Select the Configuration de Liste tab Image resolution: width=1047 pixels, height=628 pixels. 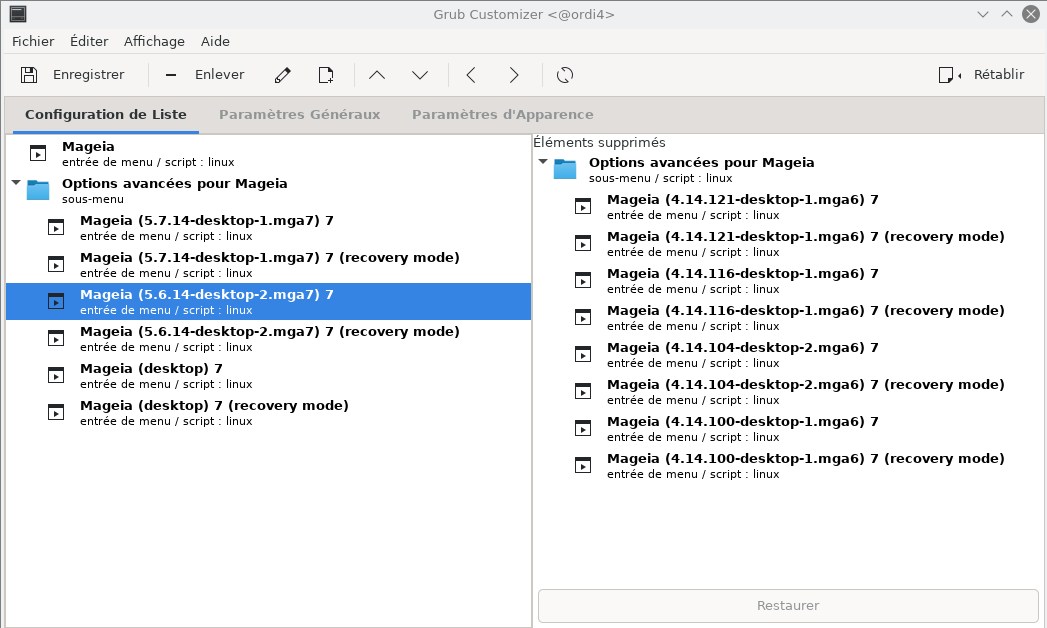point(106,114)
